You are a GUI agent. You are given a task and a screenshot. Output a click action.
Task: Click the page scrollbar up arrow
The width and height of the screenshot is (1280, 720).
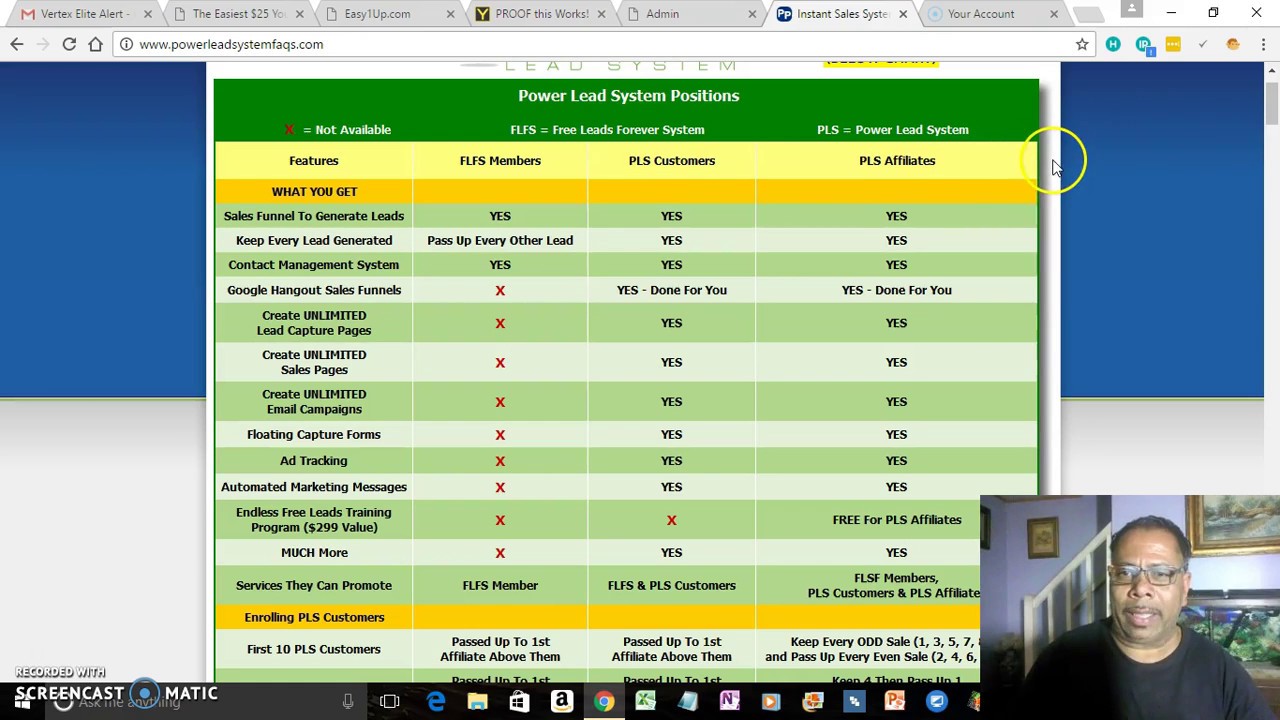click(1272, 70)
